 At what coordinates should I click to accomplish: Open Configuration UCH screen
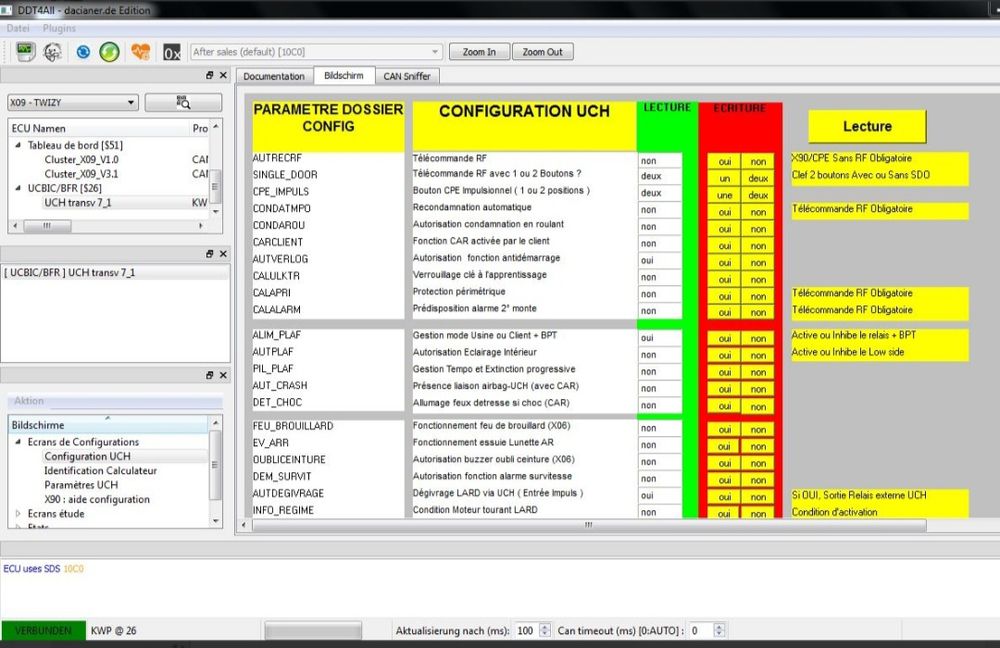coord(87,456)
